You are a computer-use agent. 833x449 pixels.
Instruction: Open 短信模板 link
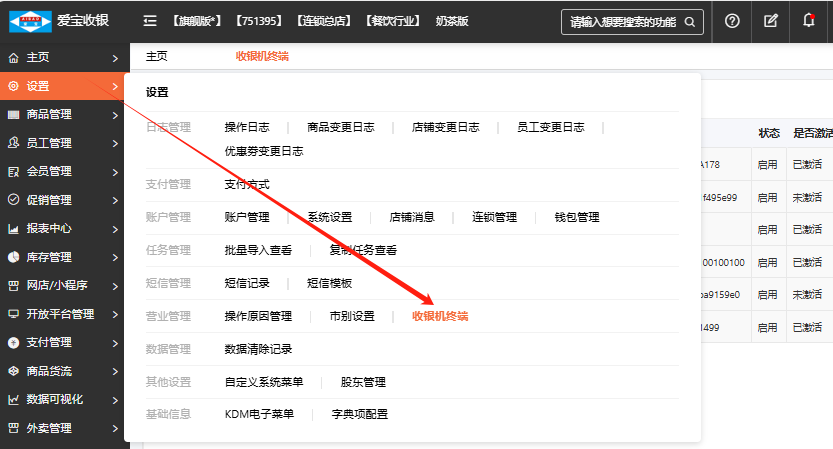[x=329, y=283]
